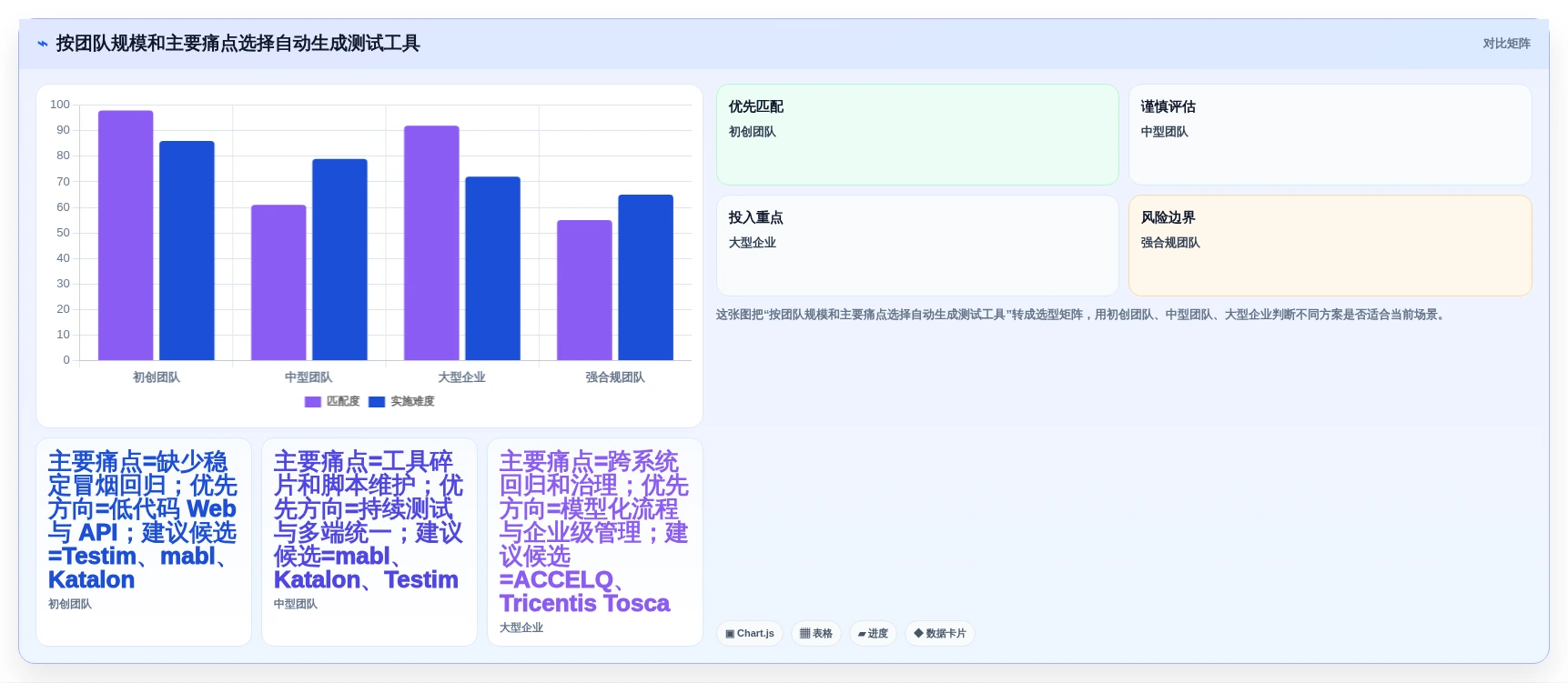
Task: Click the purple 匹配度 bar for 大型企业
Action: pos(431,243)
